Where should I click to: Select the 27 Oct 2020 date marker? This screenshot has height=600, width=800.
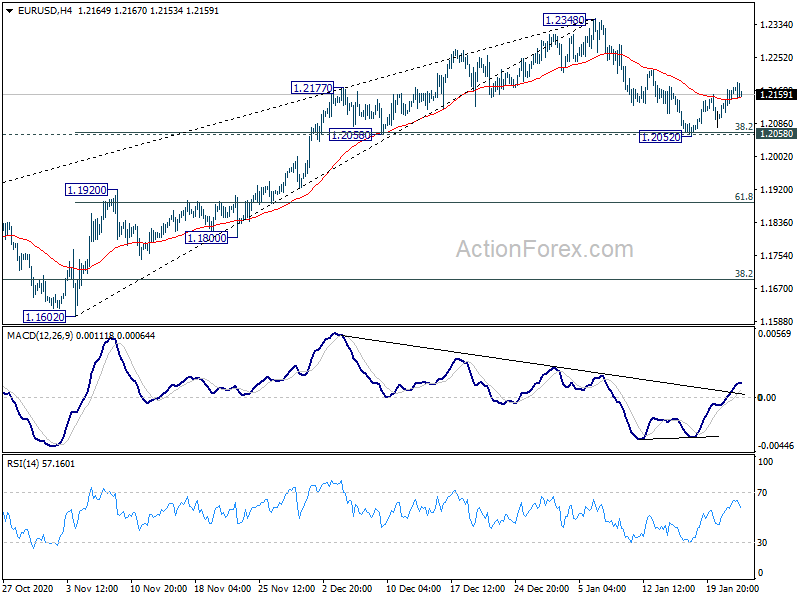pyautogui.click(x=28, y=588)
